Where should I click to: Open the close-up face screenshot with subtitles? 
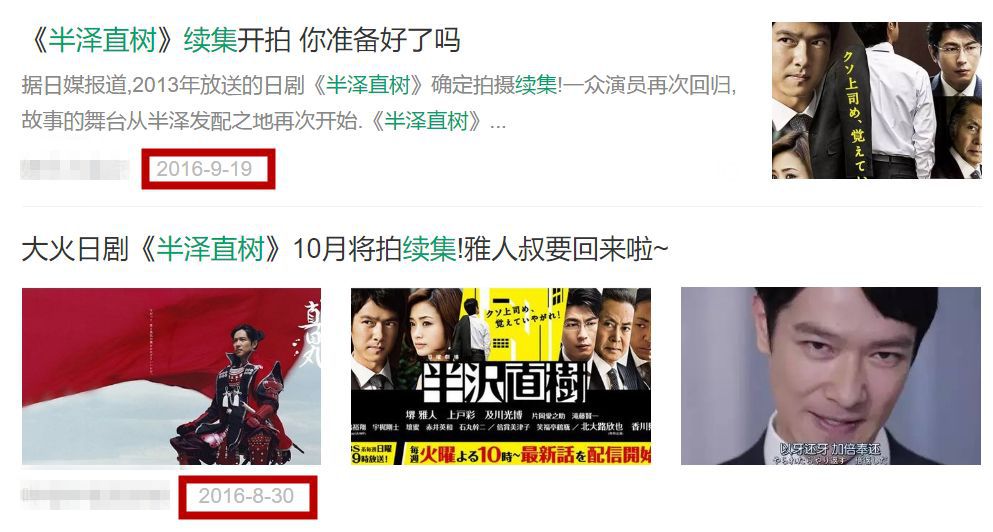pos(831,376)
